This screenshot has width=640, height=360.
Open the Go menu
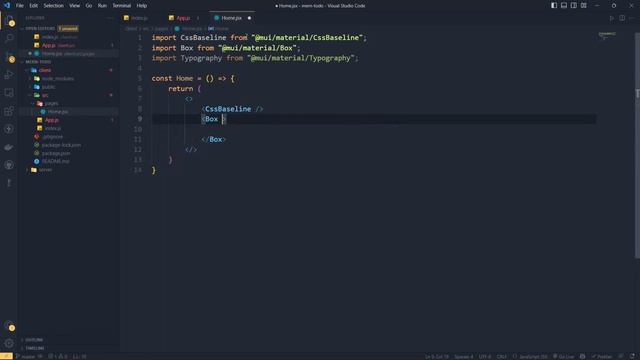pos(89,6)
